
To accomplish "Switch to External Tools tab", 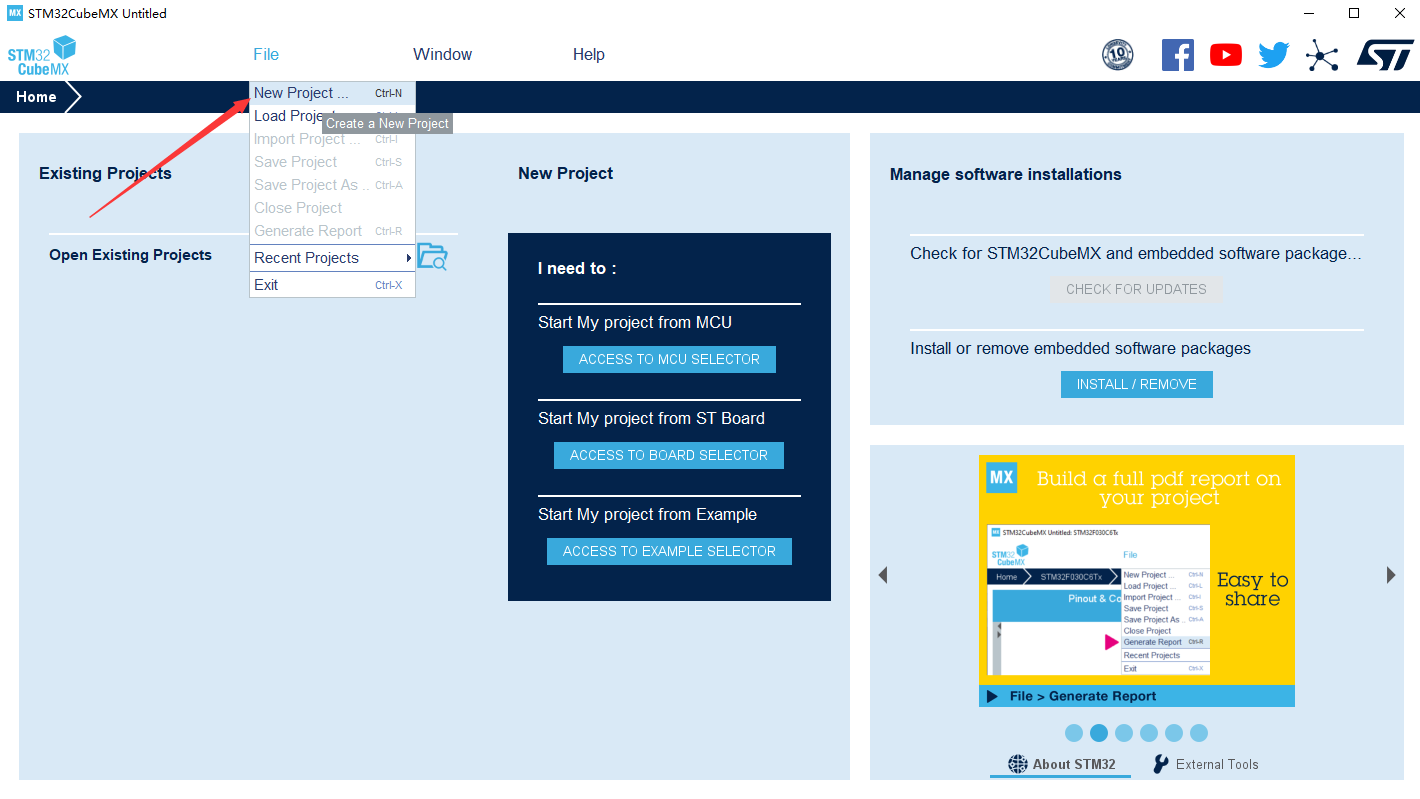I will point(1205,764).
